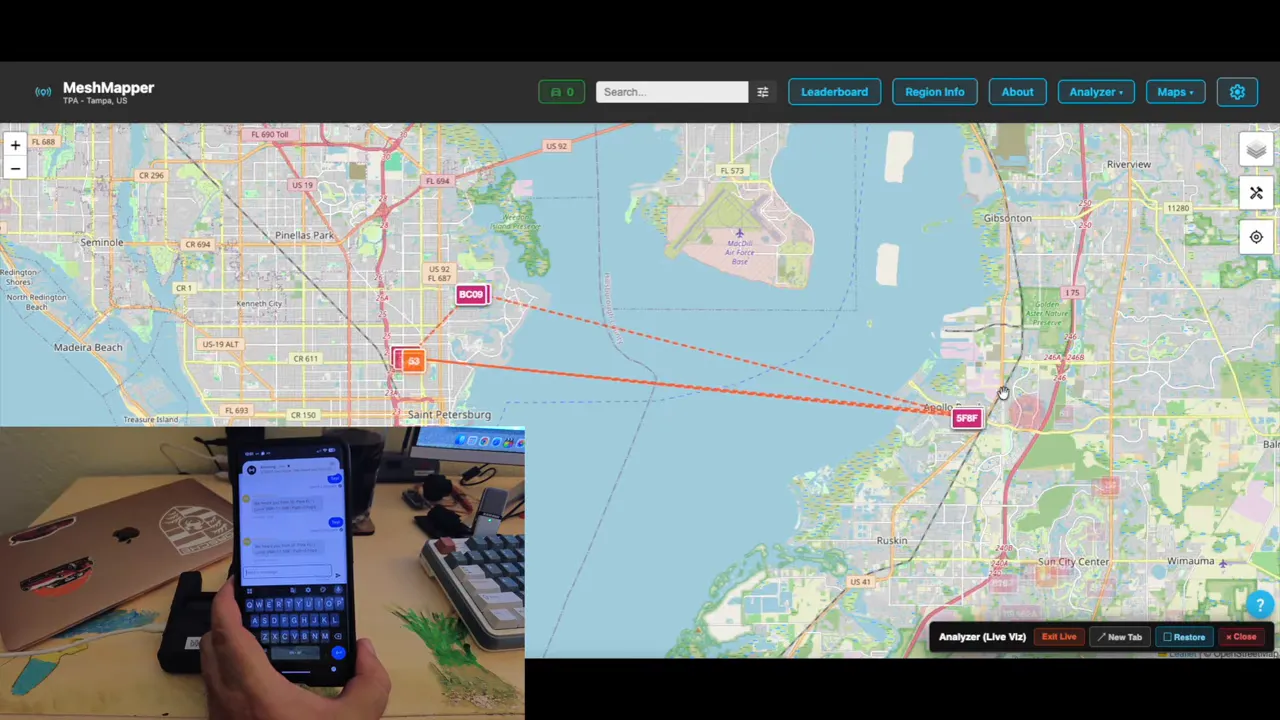Open the Leaderboard page
The image size is (1280, 720).
(834, 92)
